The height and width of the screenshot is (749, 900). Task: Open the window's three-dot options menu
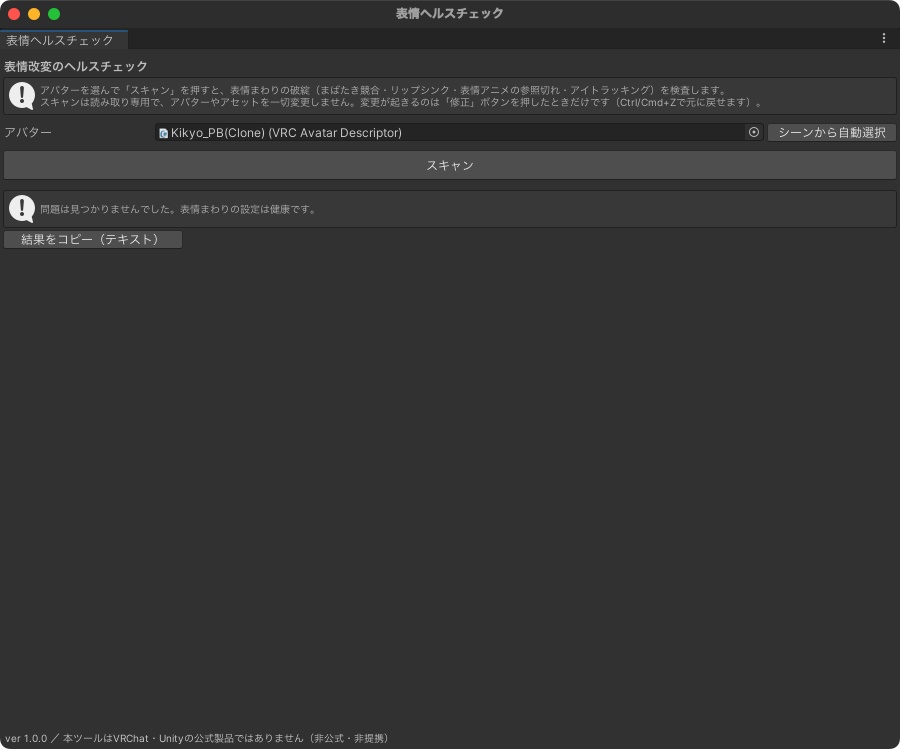883,38
